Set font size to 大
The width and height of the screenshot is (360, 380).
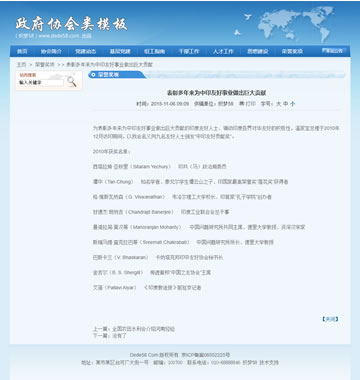(x=279, y=104)
